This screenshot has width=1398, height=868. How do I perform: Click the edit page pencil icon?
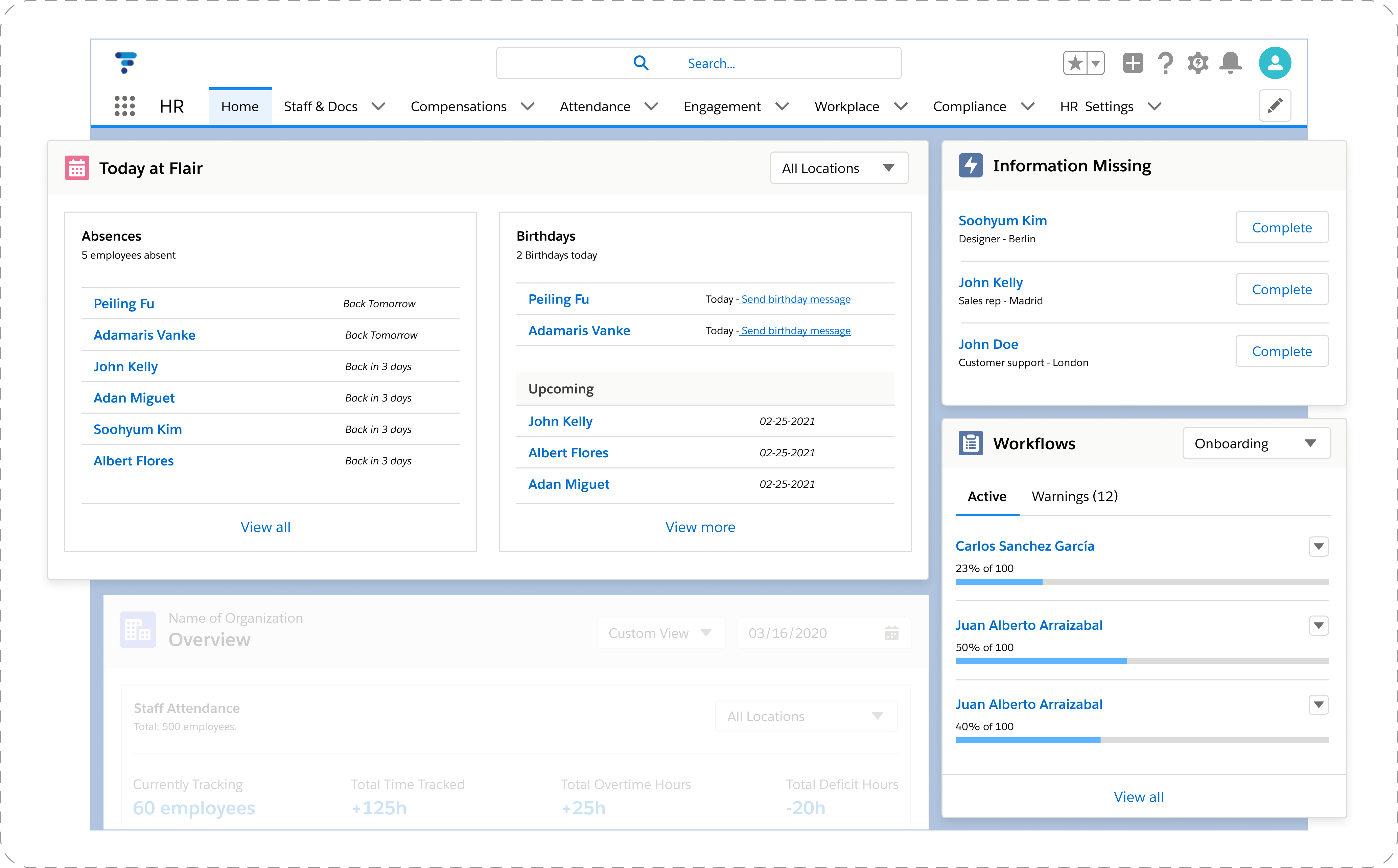(1275, 106)
